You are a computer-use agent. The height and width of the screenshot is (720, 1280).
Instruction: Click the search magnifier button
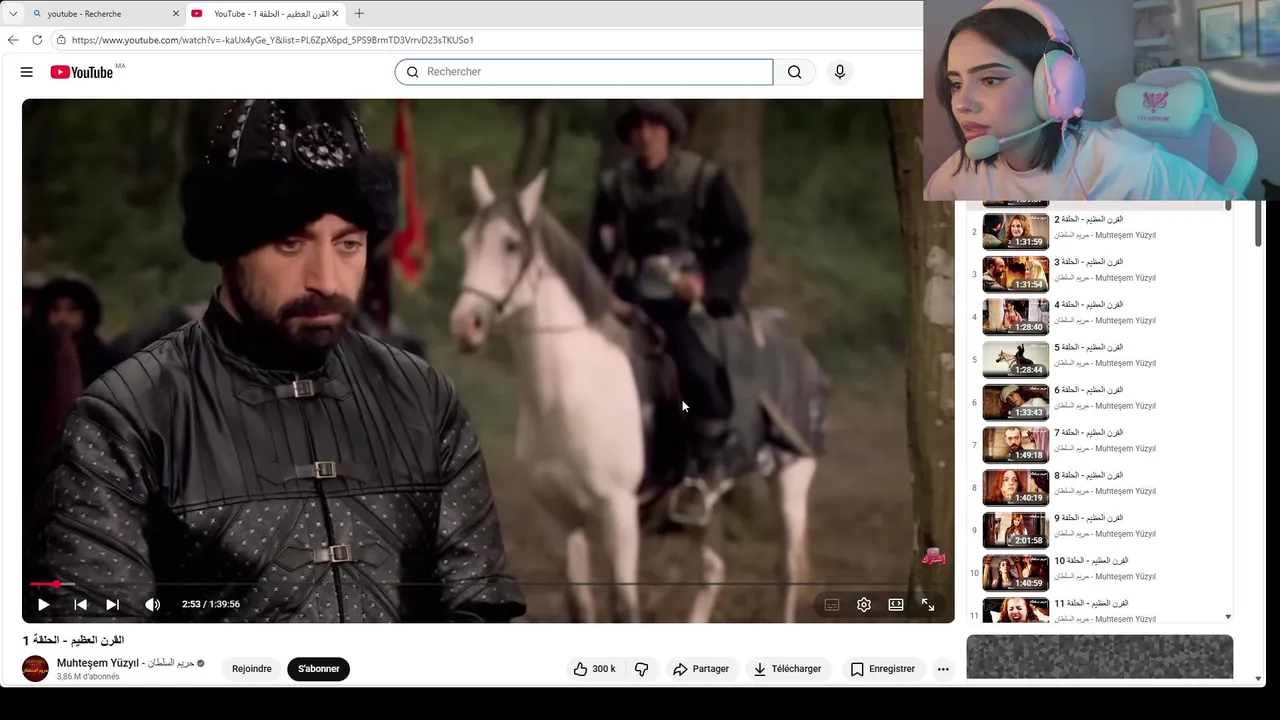click(794, 72)
